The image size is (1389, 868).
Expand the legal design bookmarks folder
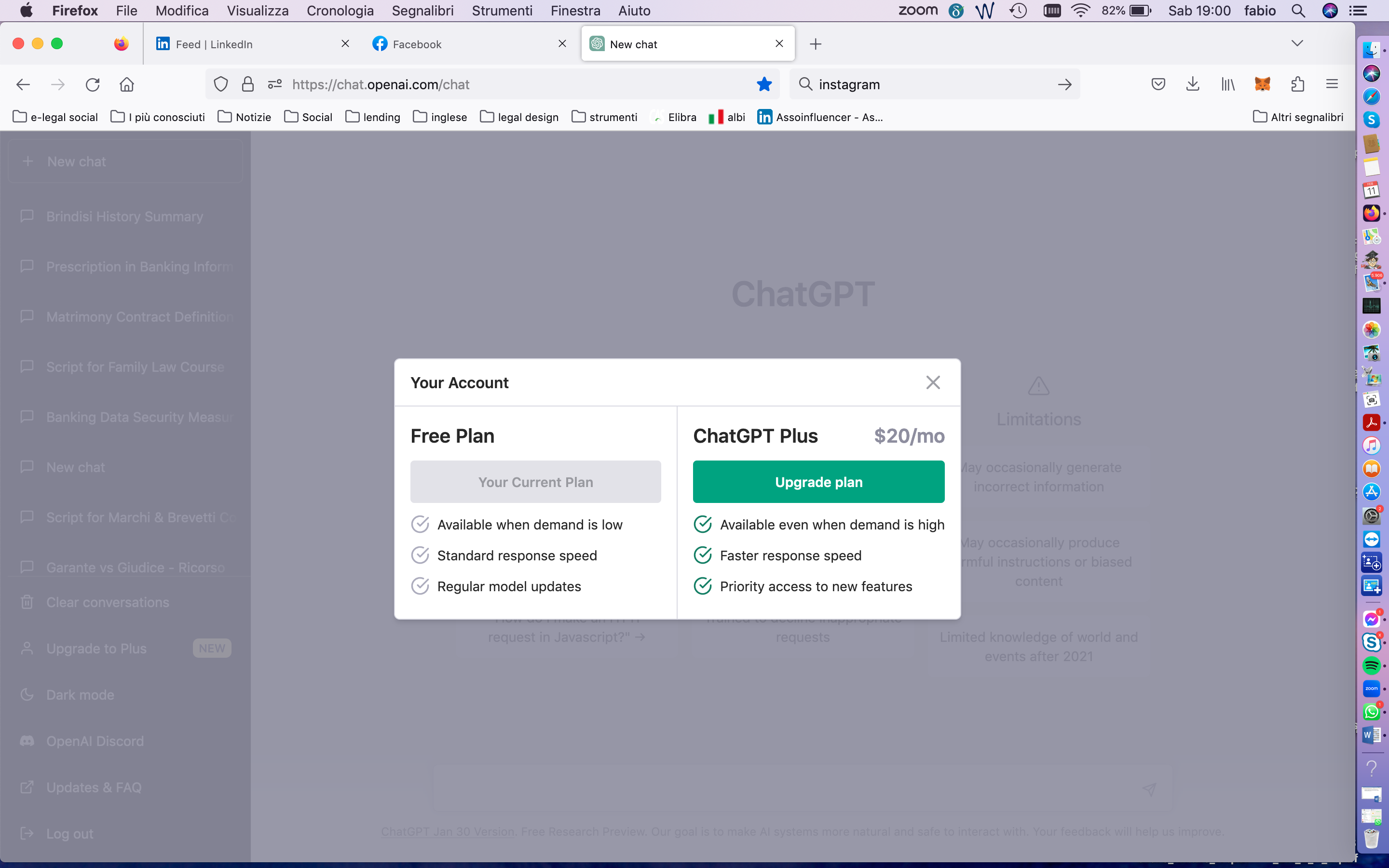point(519,117)
